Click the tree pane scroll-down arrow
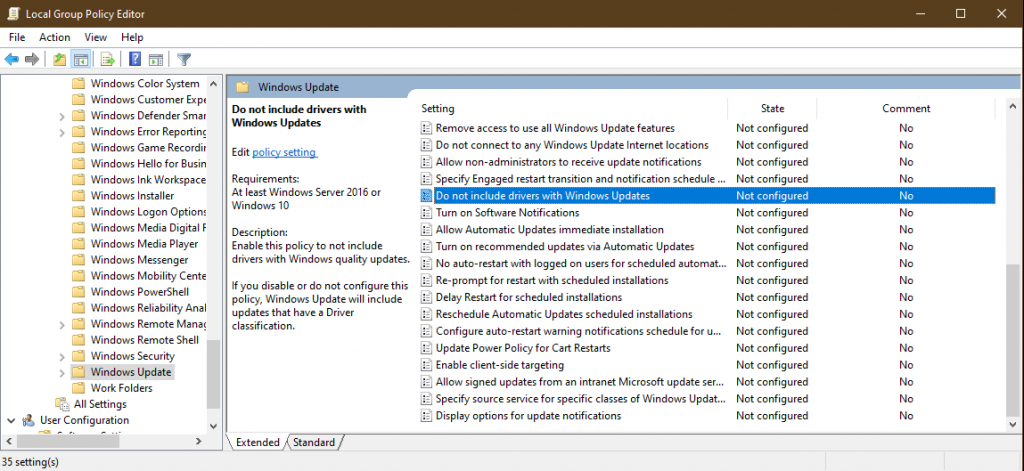This screenshot has height=471, width=1024. pos(213,425)
